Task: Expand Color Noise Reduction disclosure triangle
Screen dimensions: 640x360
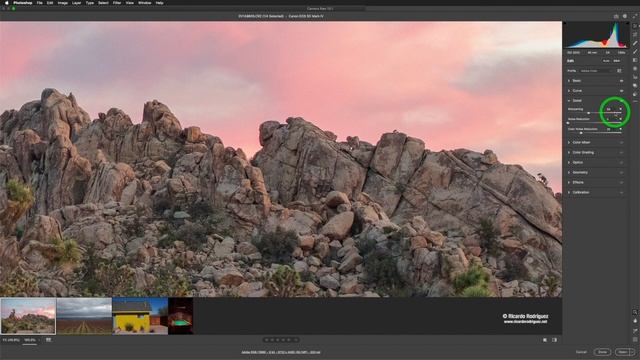Action: pos(621,129)
